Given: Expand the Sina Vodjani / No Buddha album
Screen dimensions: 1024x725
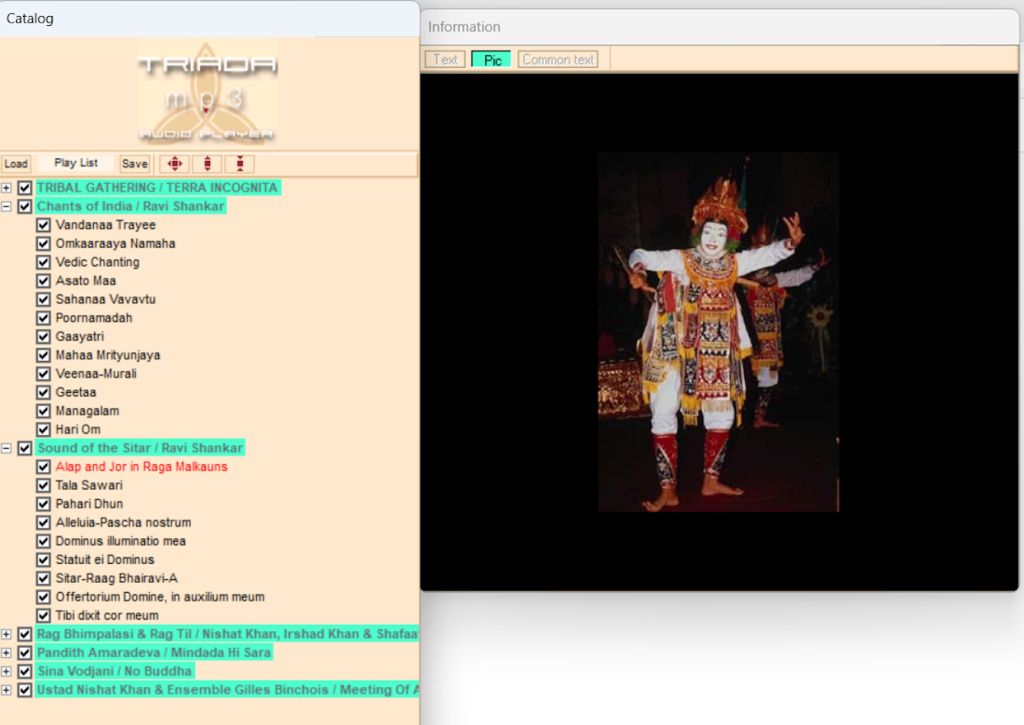Looking at the screenshot, I should tap(6, 671).
